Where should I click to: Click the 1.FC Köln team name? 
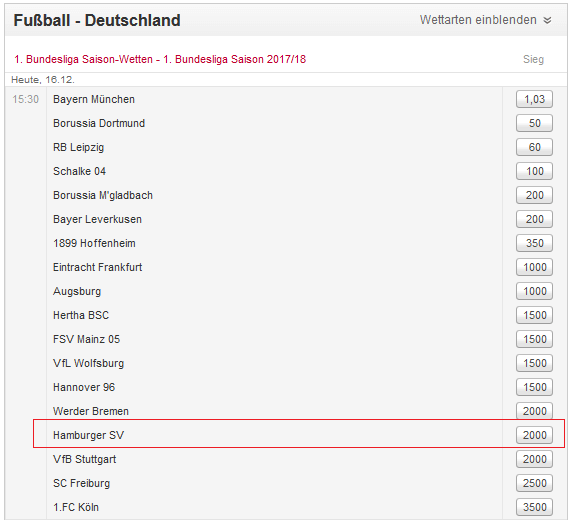pyautogui.click(x=76, y=507)
